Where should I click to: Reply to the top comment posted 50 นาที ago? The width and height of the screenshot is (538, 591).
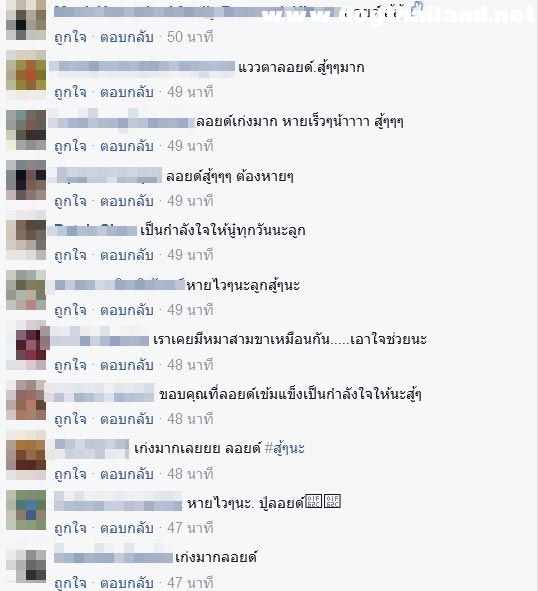coord(127,37)
